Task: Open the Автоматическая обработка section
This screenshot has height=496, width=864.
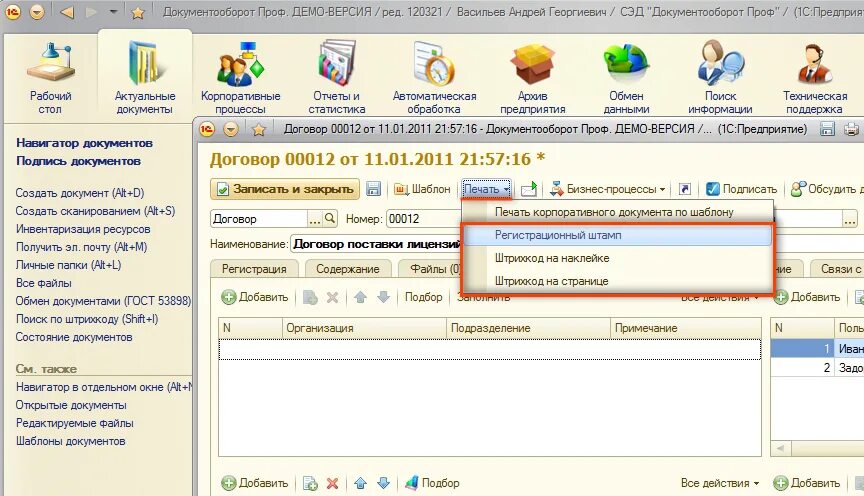Action: tap(434, 77)
